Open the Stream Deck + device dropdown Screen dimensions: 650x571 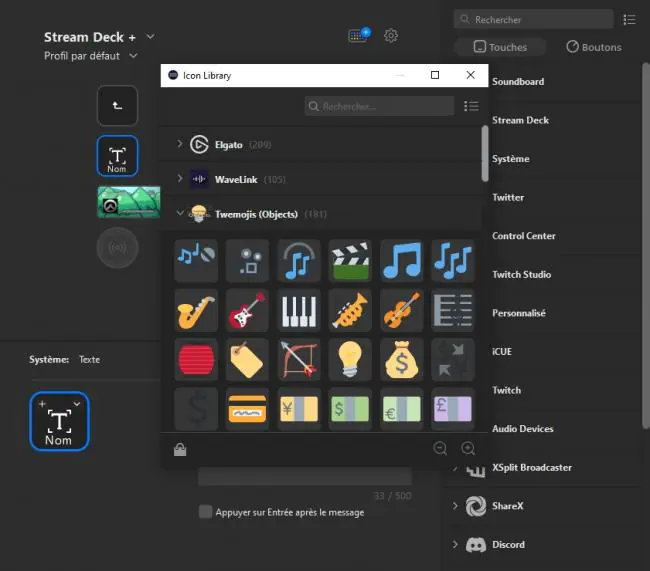(x=150, y=36)
